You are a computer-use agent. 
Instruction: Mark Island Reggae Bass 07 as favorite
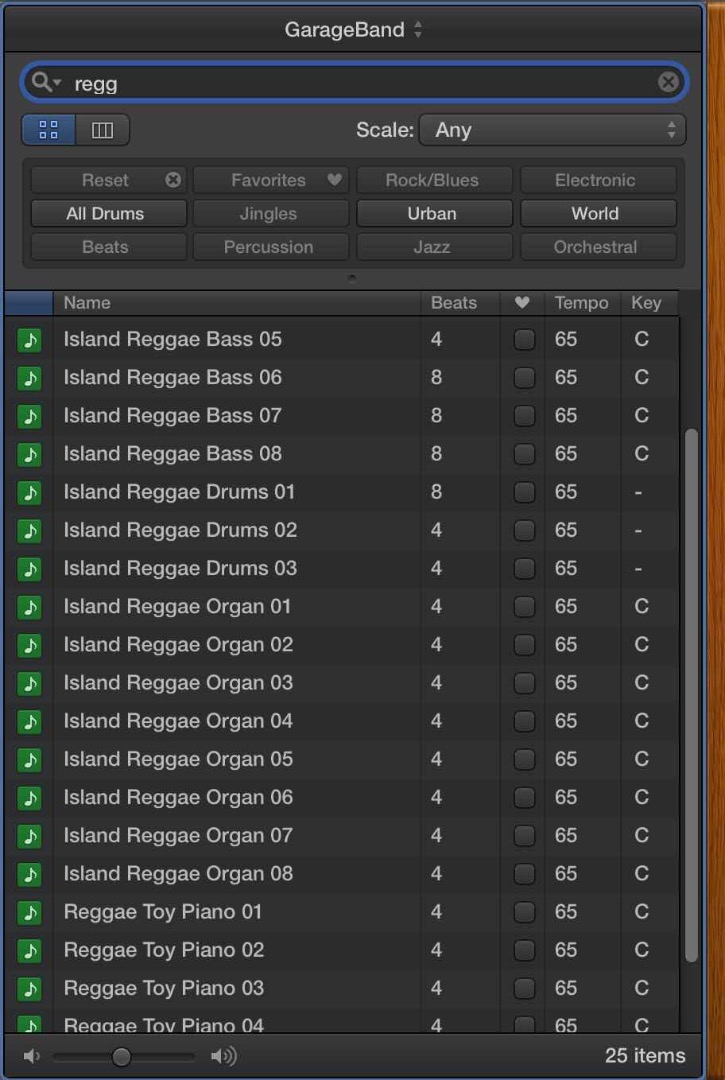tap(524, 416)
